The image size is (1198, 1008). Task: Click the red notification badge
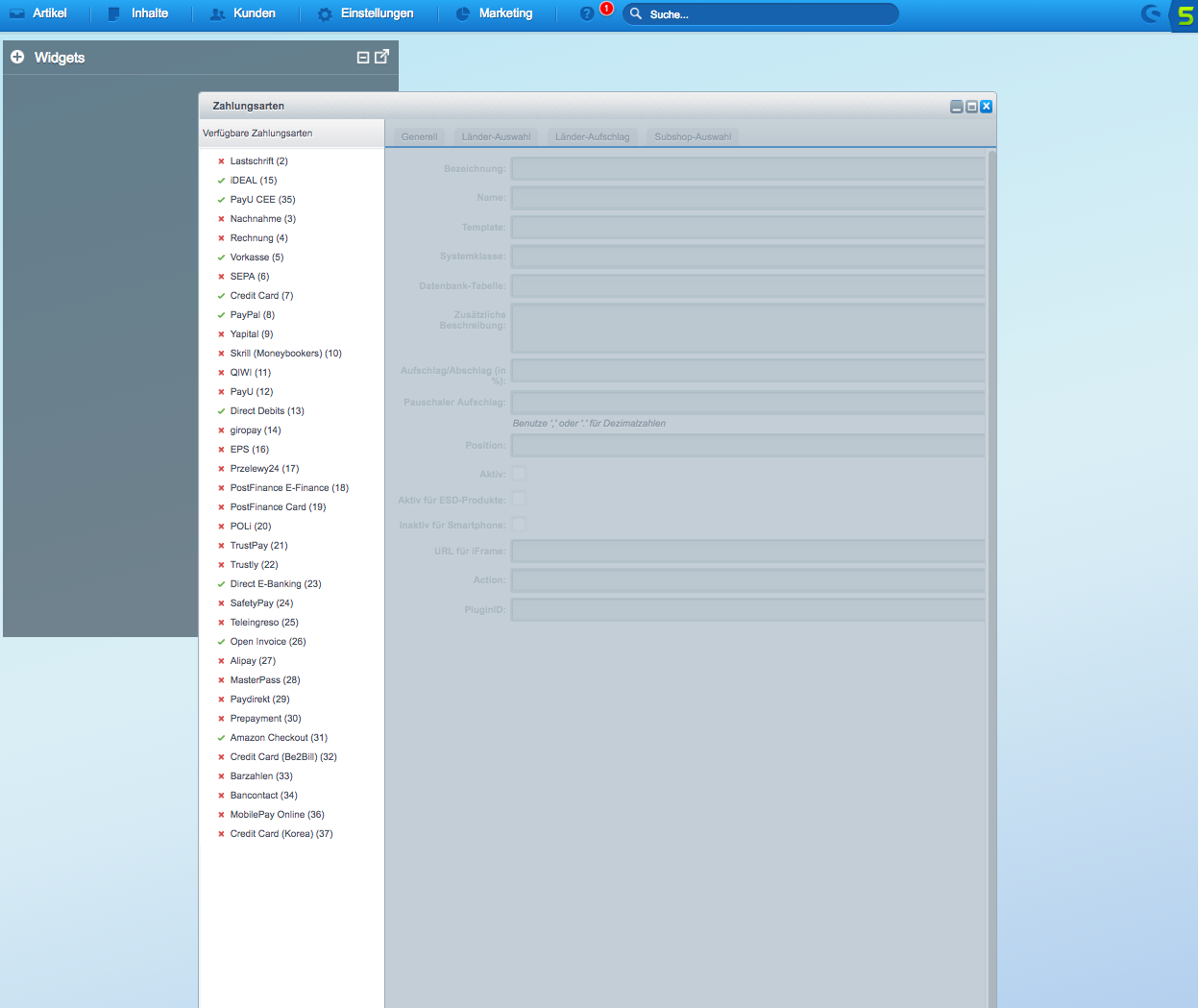click(x=606, y=9)
